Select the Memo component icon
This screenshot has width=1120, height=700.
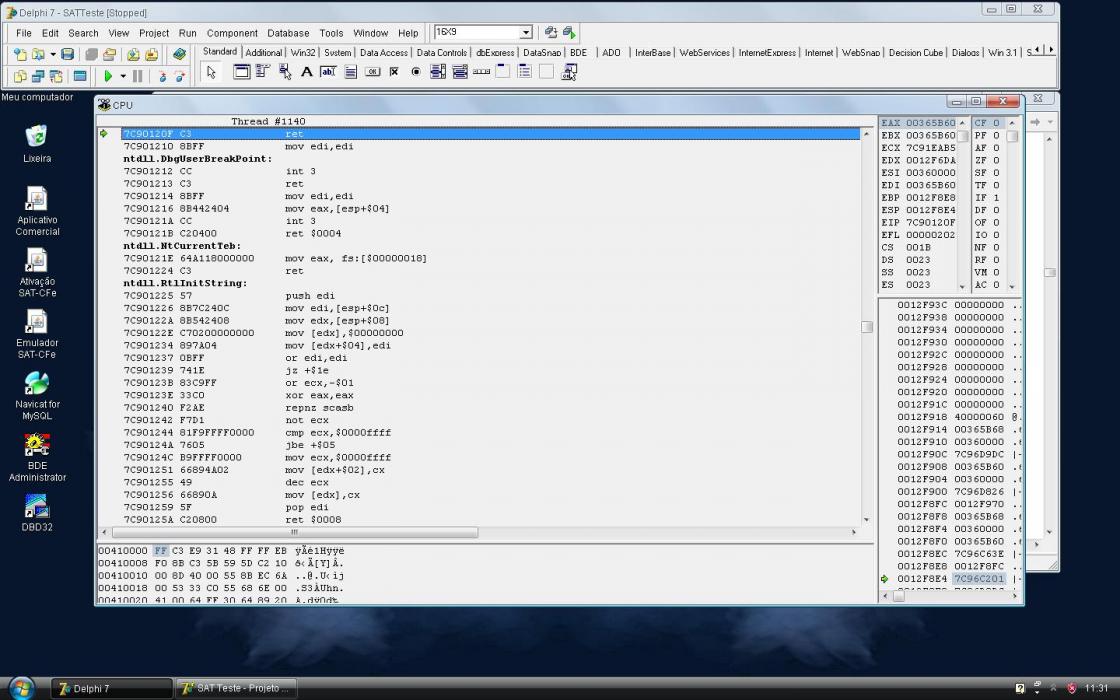click(x=350, y=71)
